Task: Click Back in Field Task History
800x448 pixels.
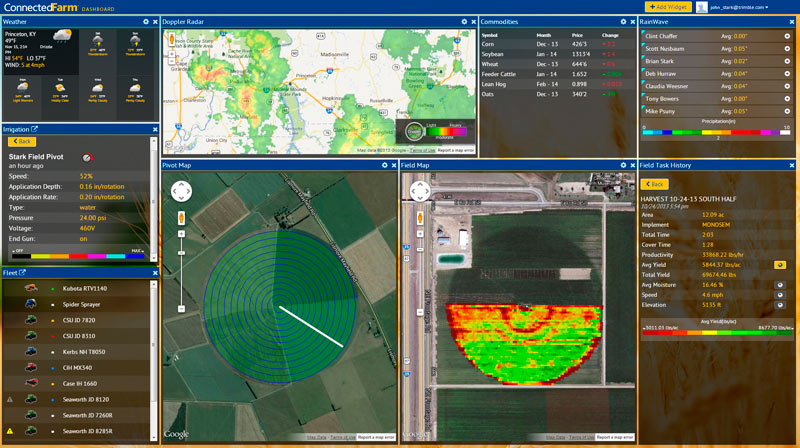Action: 655,184
